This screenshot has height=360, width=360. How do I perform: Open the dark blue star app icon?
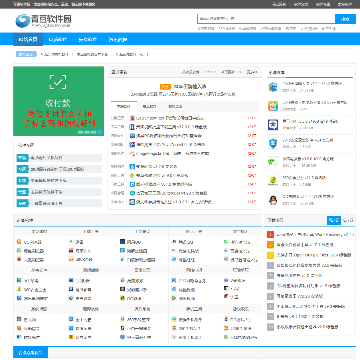(273, 125)
